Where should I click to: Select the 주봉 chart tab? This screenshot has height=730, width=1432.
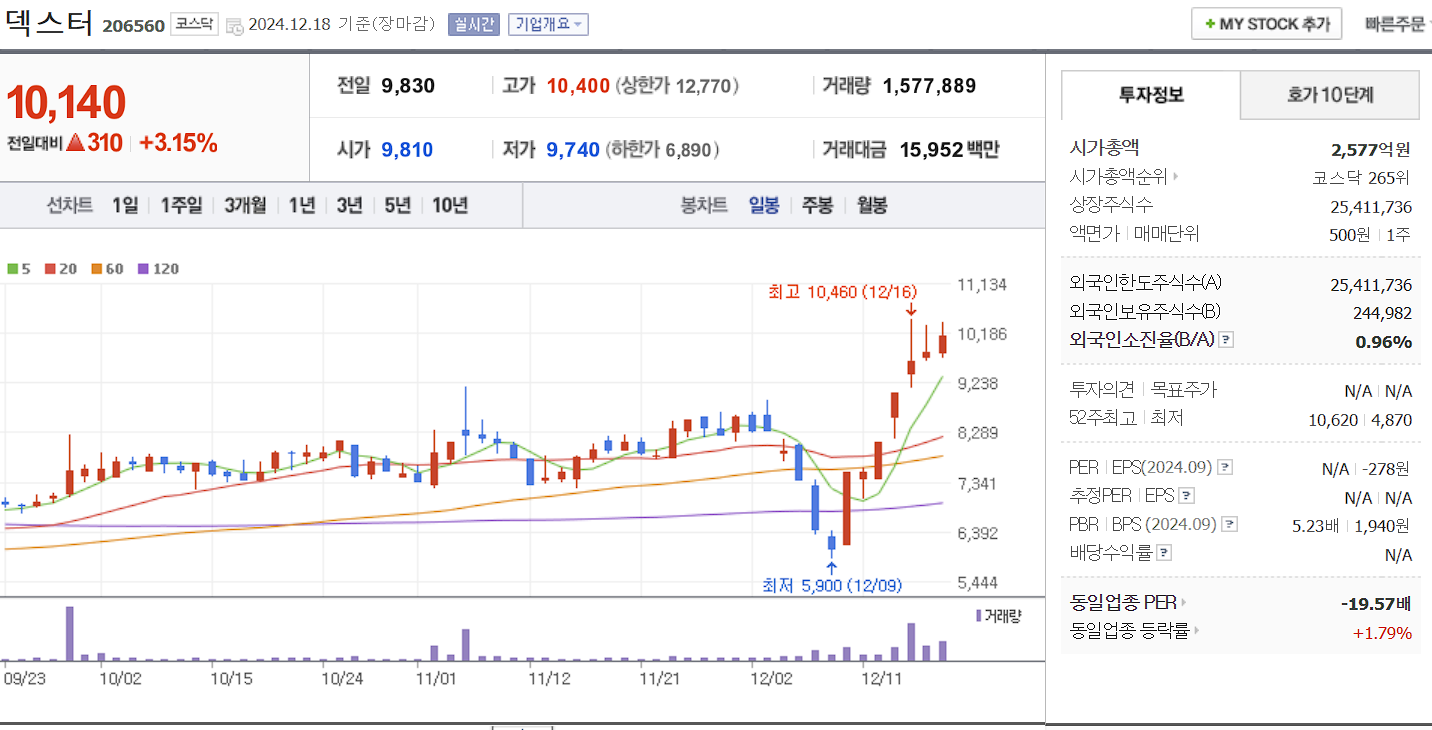(816, 204)
